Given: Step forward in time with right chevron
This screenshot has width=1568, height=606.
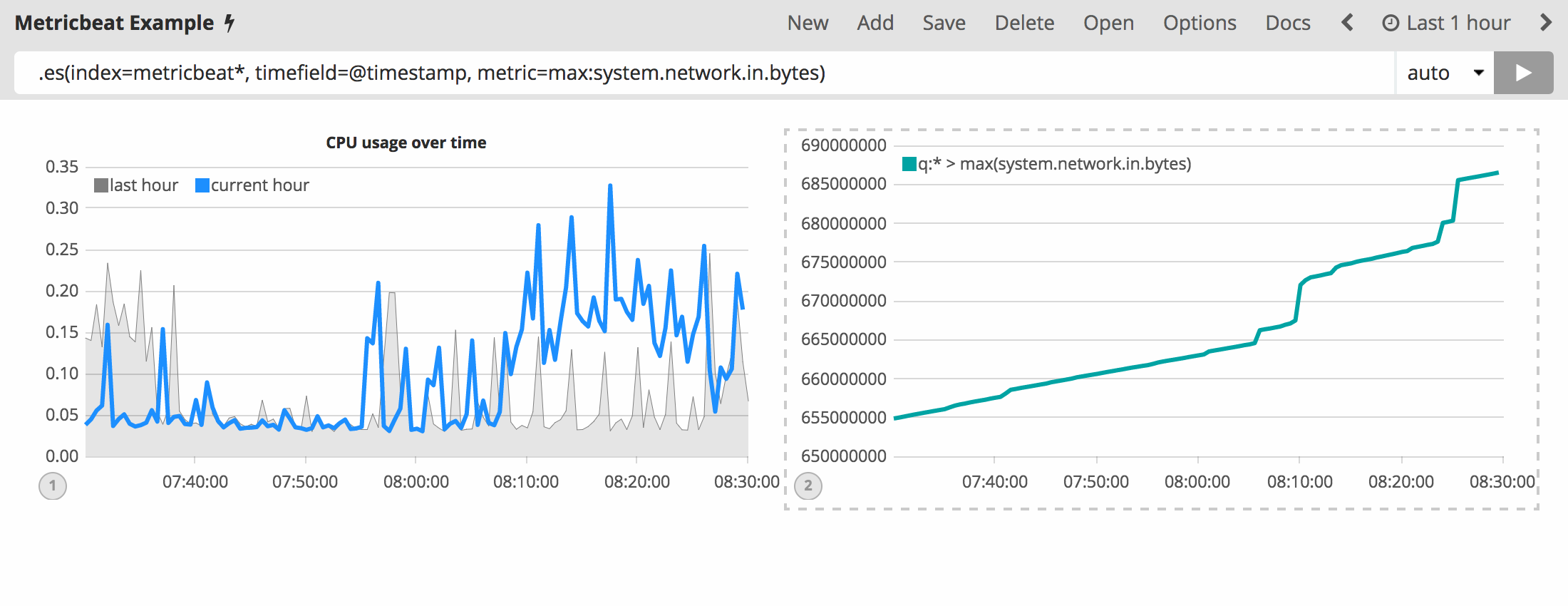Looking at the screenshot, I should [1545, 23].
